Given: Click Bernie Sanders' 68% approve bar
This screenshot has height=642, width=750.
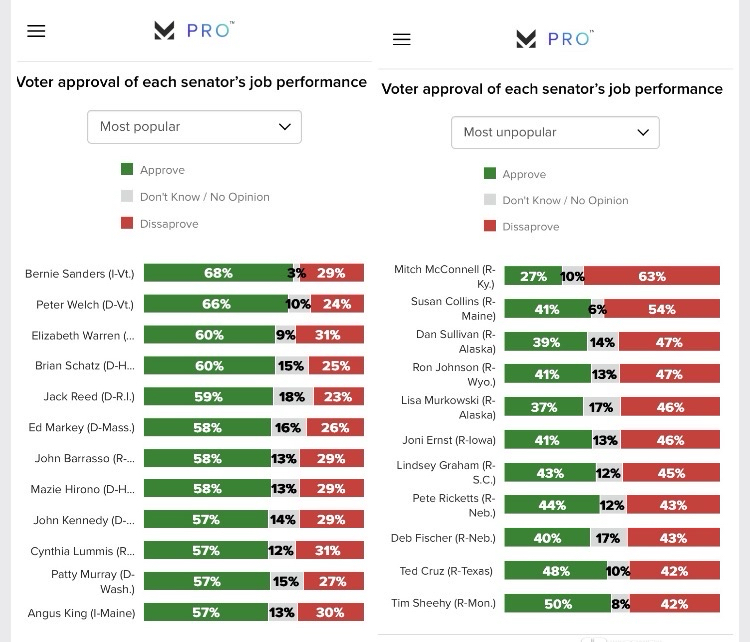Looking at the screenshot, I should pos(217,273).
